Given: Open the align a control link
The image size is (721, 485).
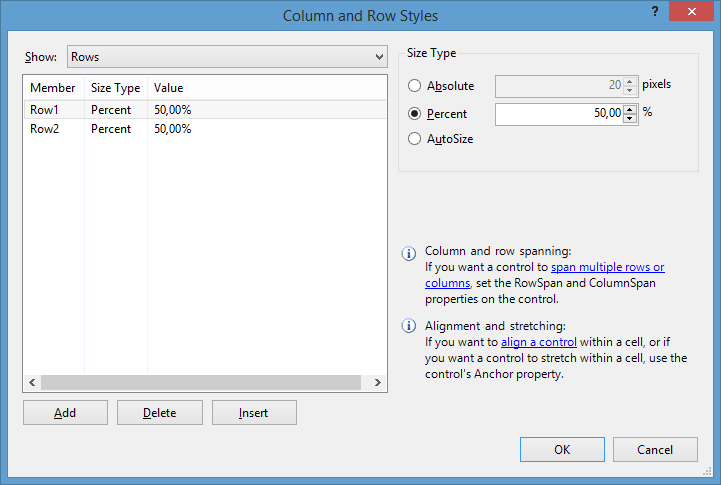Looking at the screenshot, I should [538, 342].
